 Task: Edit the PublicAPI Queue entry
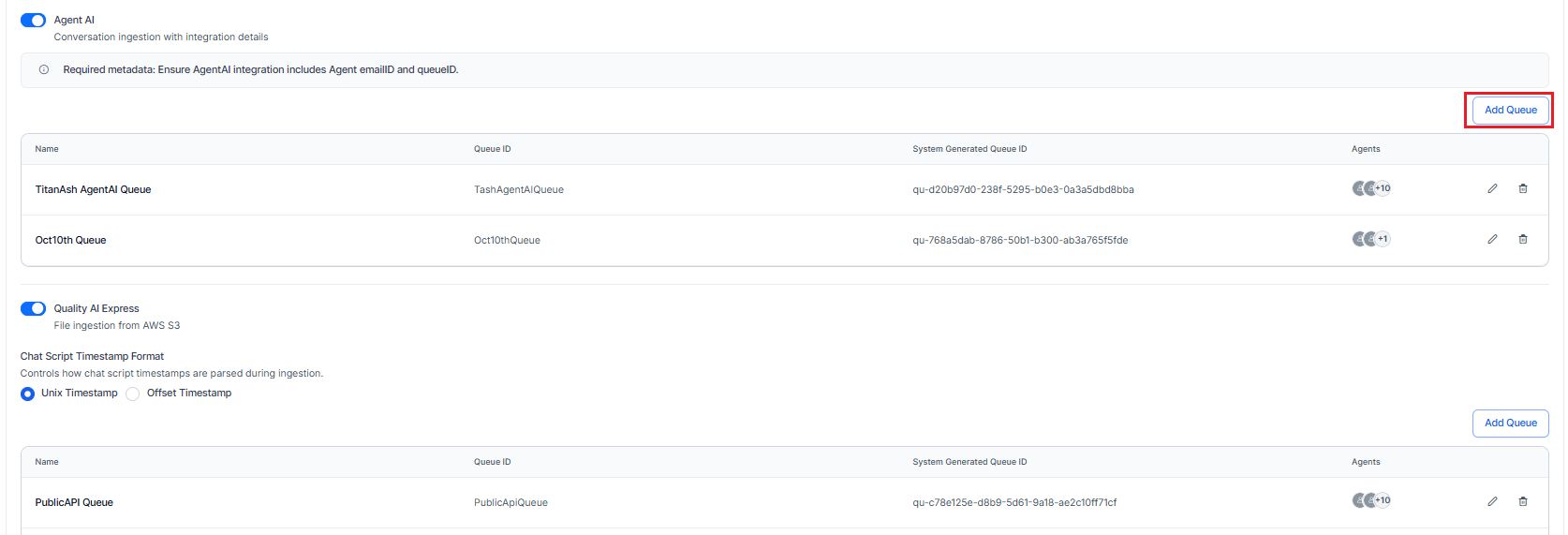coord(1492,501)
